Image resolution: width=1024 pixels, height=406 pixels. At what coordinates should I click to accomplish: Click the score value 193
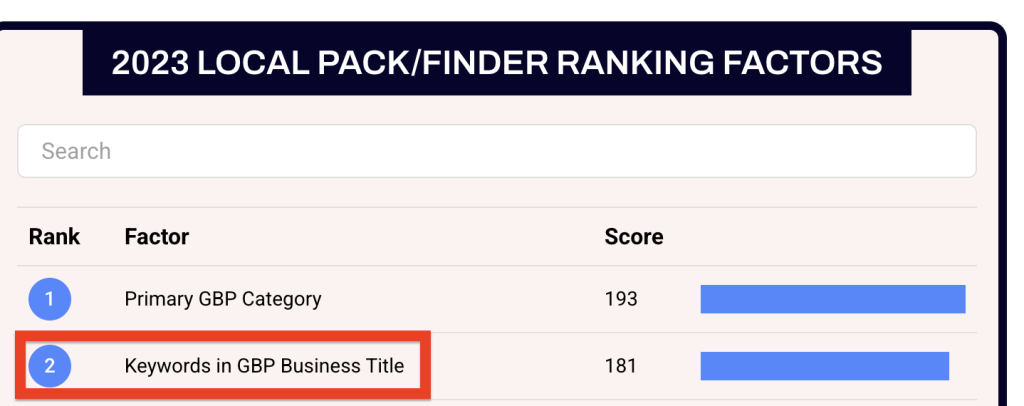coord(621,299)
